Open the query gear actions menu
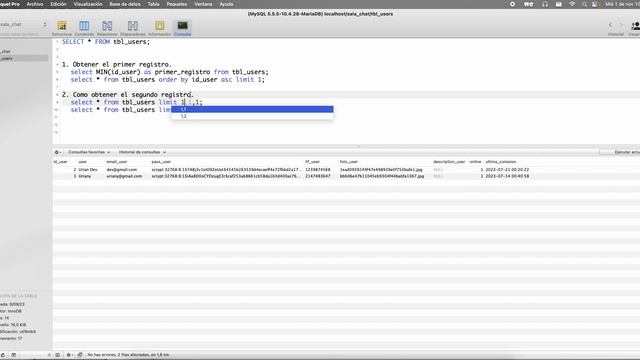 point(58,152)
